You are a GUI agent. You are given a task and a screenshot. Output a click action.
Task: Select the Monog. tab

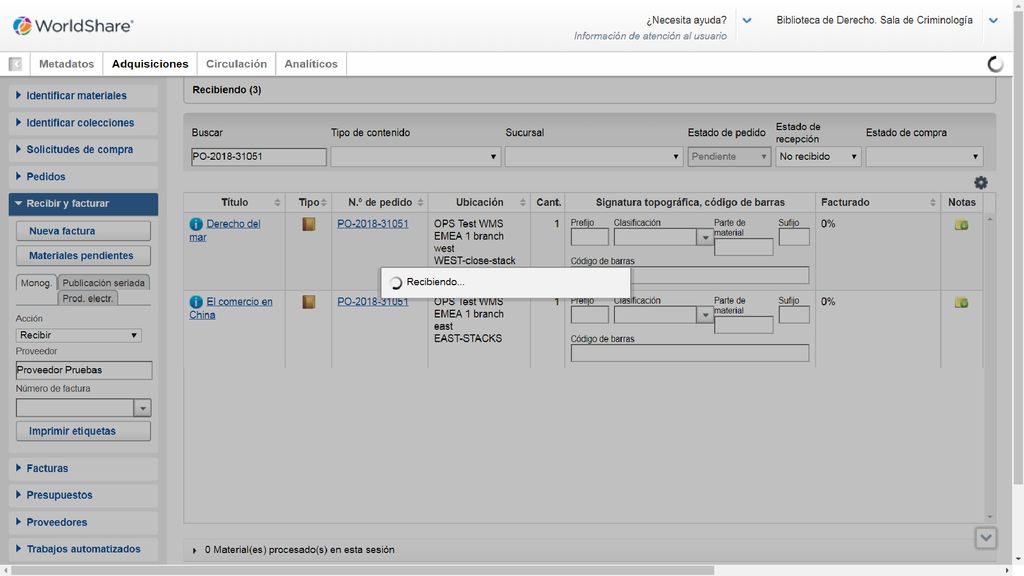point(36,283)
